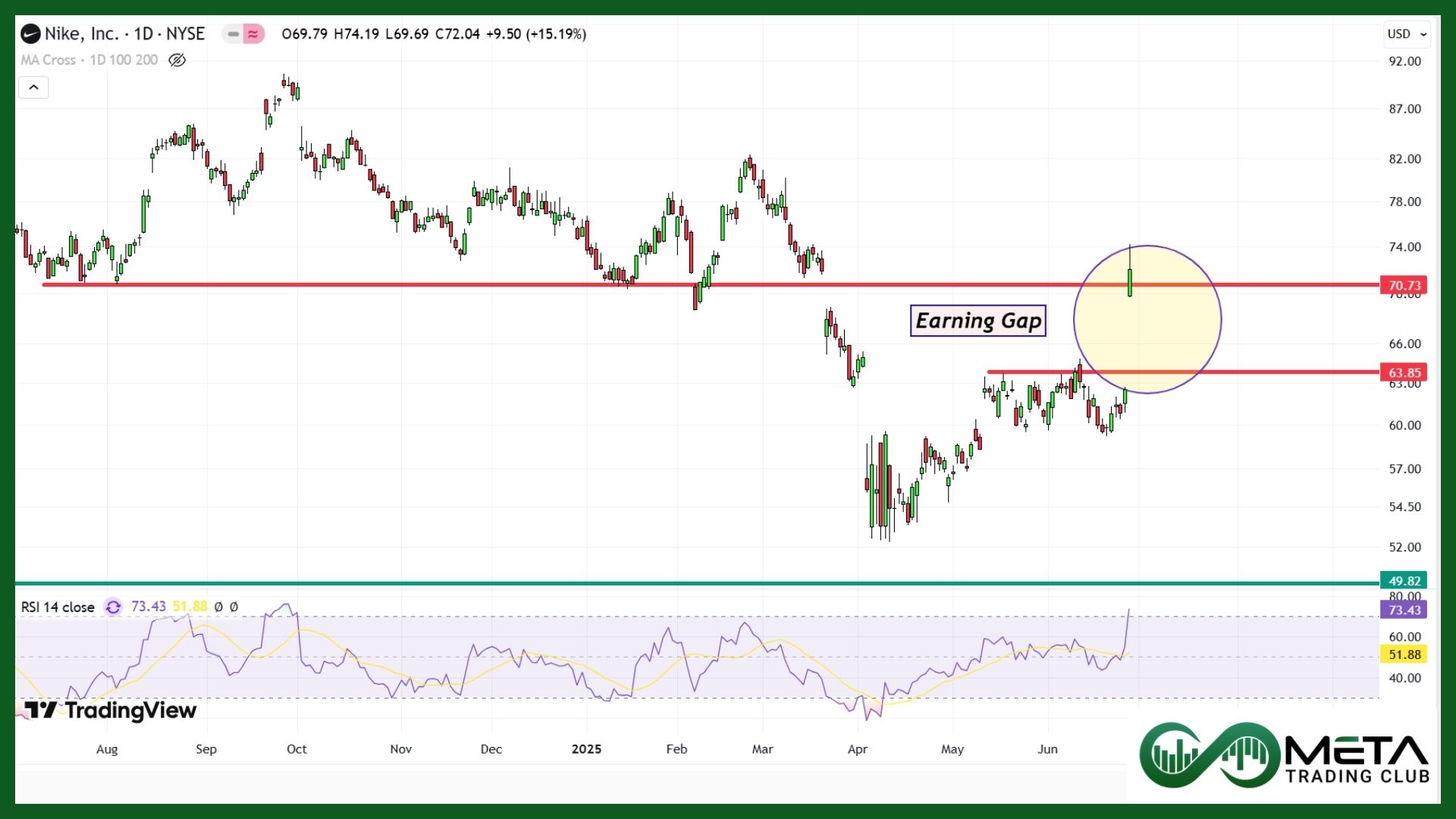Viewport: 1456px width, 819px height.
Task: Select the 63.85 red price label
Action: [x=1404, y=372]
